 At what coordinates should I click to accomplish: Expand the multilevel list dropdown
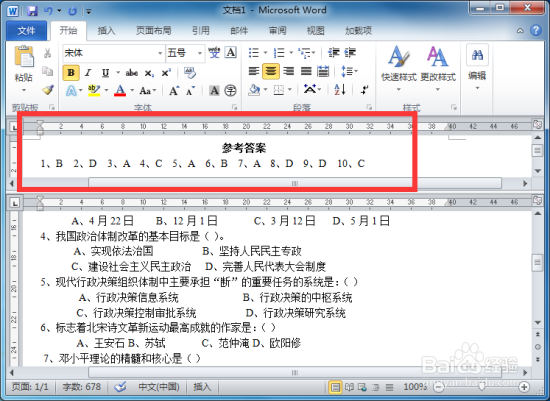(x=313, y=53)
